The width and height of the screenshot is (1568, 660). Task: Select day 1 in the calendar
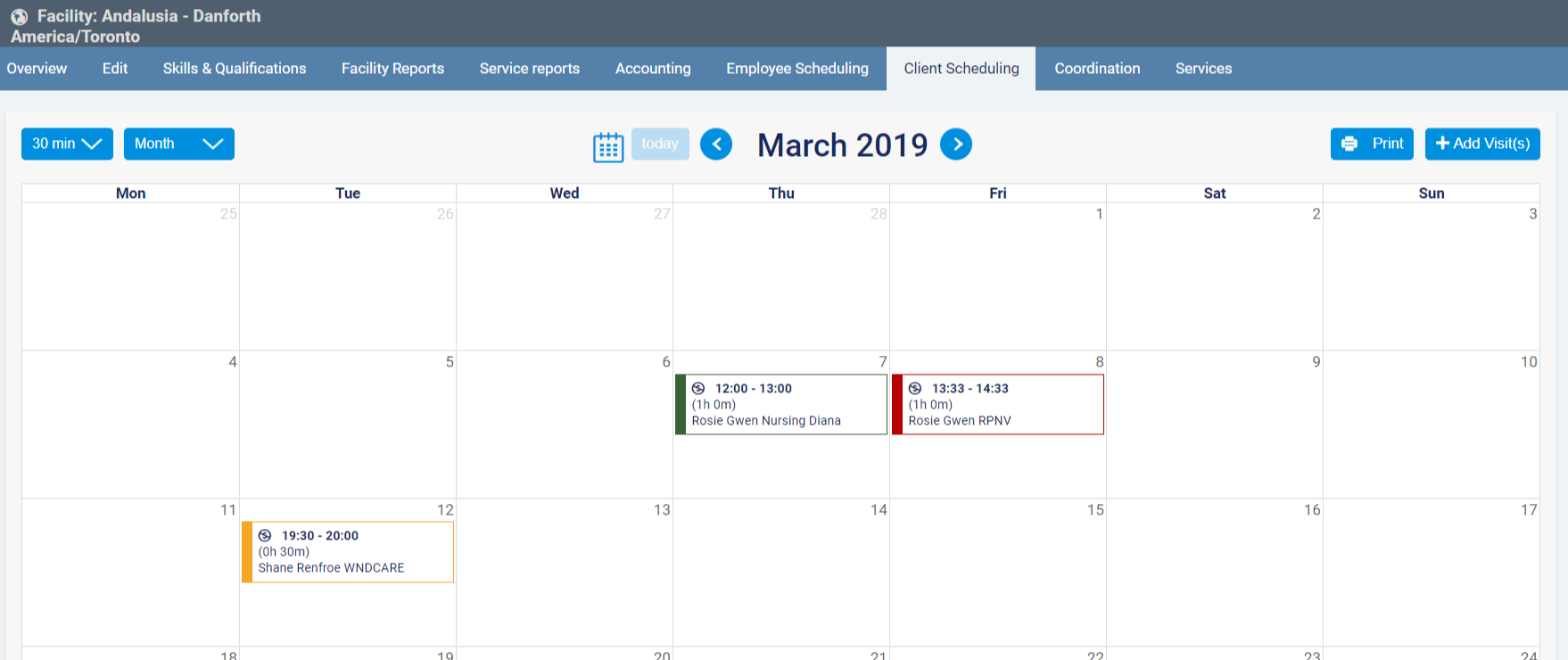[x=1099, y=214]
